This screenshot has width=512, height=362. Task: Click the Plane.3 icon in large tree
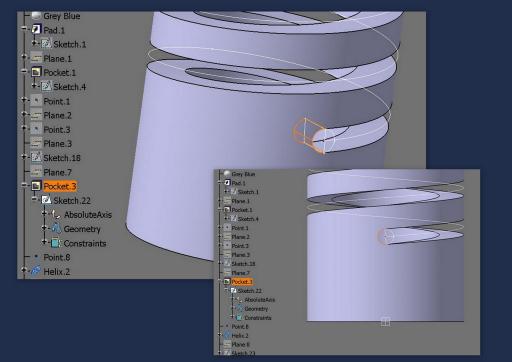pyautogui.click(x=36, y=143)
